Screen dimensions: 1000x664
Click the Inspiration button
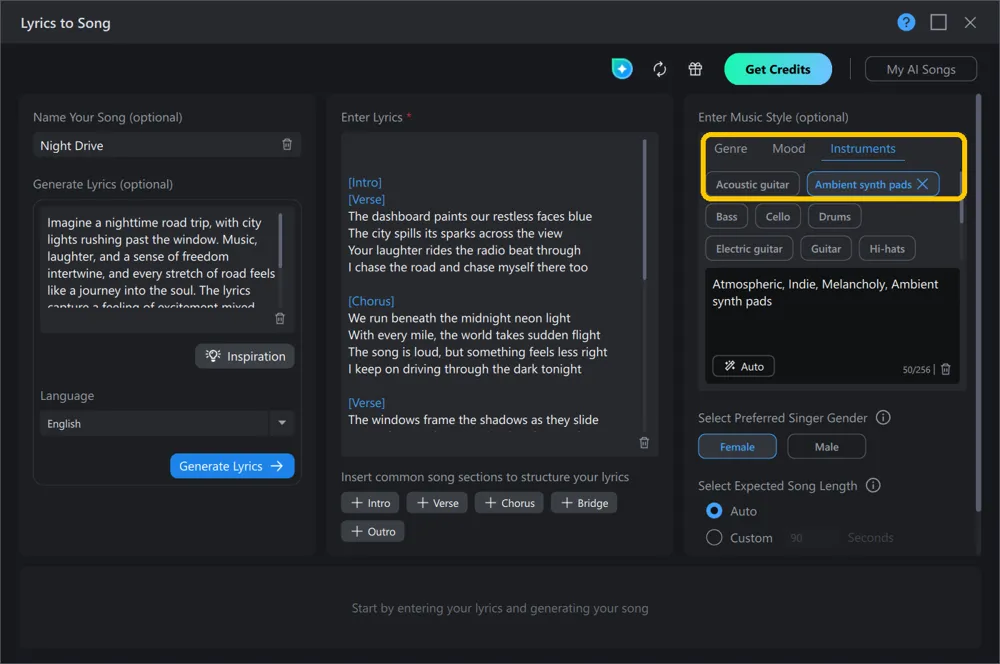(x=245, y=356)
